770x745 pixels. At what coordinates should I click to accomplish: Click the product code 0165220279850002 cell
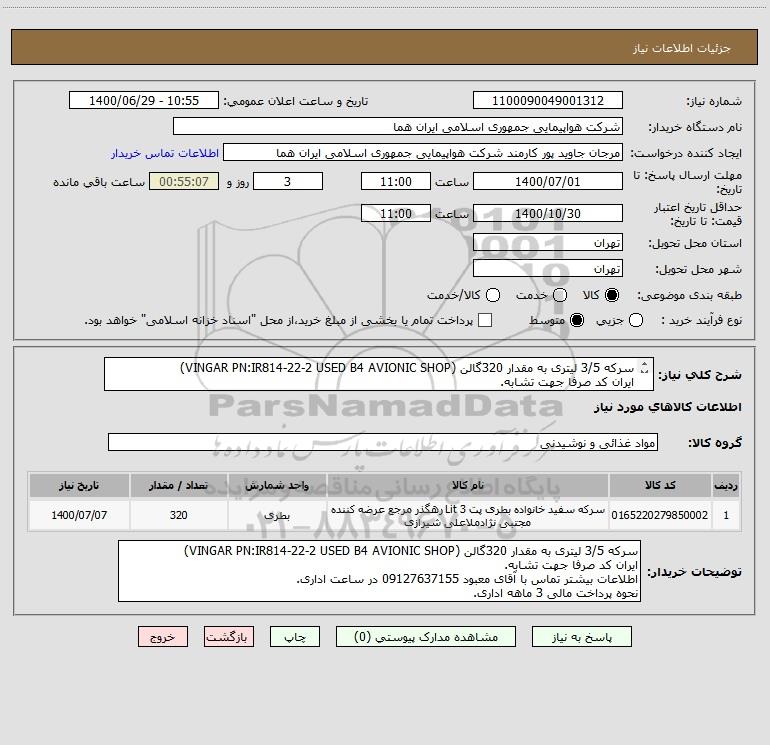[660, 515]
